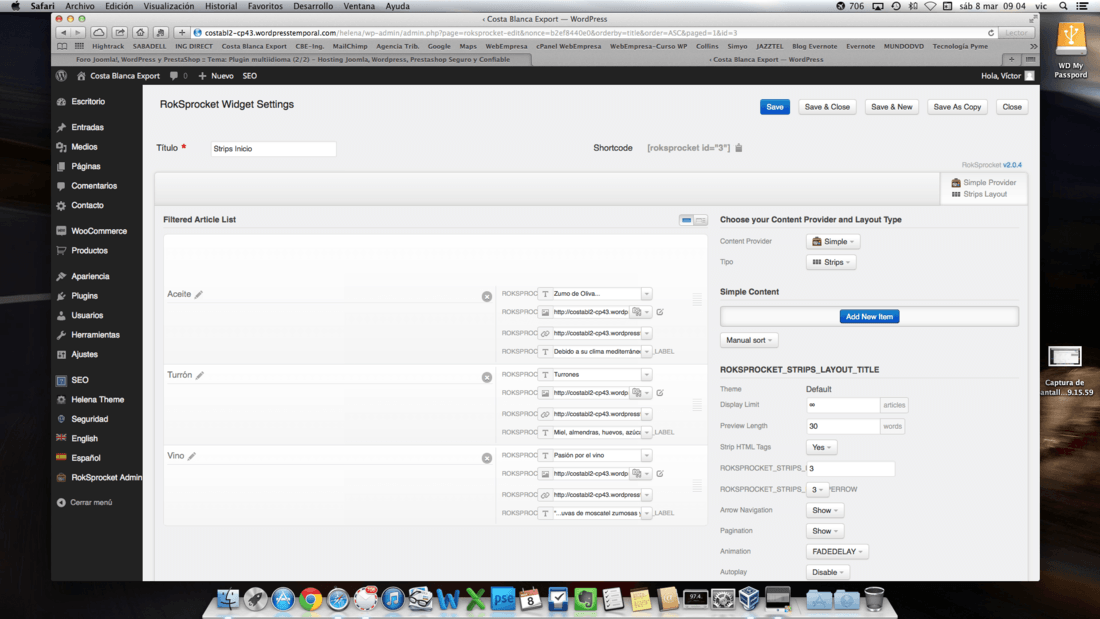Image resolution: width=1100 pixels, height=619 pixels.
Task: Open the items-per-row 3 dropdown
Action: tap(817, 489)
